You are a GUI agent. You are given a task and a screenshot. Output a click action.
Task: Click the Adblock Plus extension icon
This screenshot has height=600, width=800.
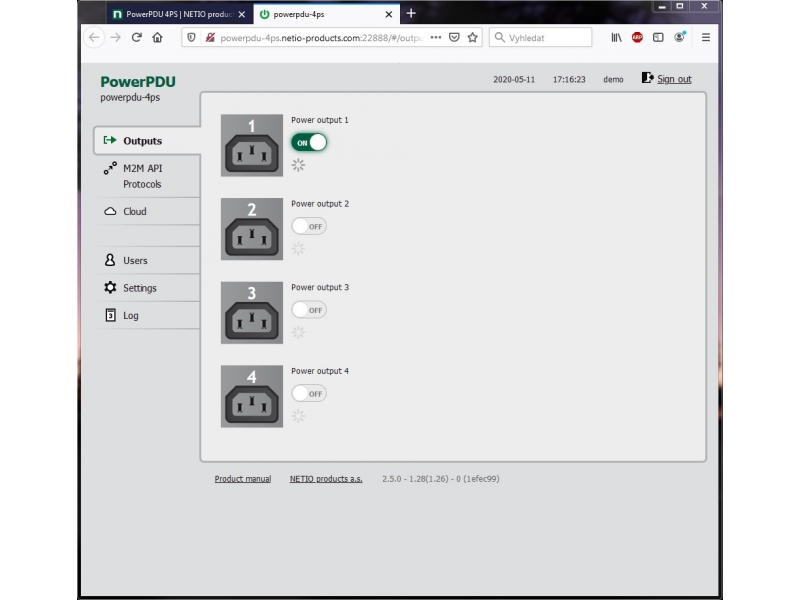[637, 37]
